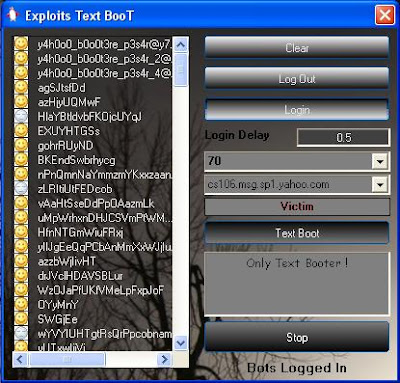Click smiley icon beside vAaHtSseDdPpOAazmLk

click(x=21, y=203)
